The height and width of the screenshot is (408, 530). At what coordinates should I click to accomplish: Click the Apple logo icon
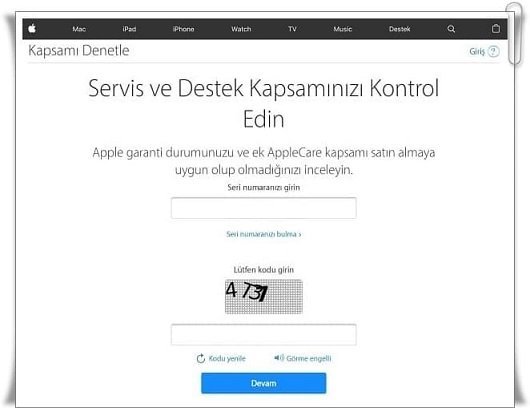(x=32, y=28)
